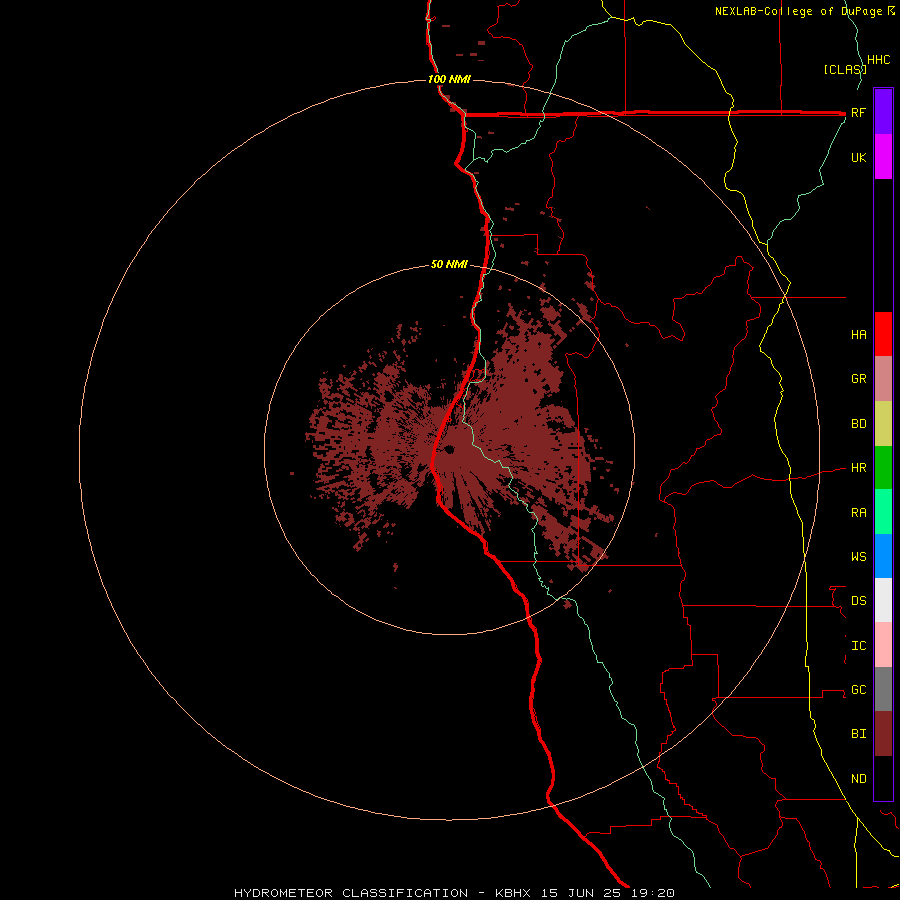Click the black ND legend swatch
This screenshot has height=900, width=900.
(883, 778)
